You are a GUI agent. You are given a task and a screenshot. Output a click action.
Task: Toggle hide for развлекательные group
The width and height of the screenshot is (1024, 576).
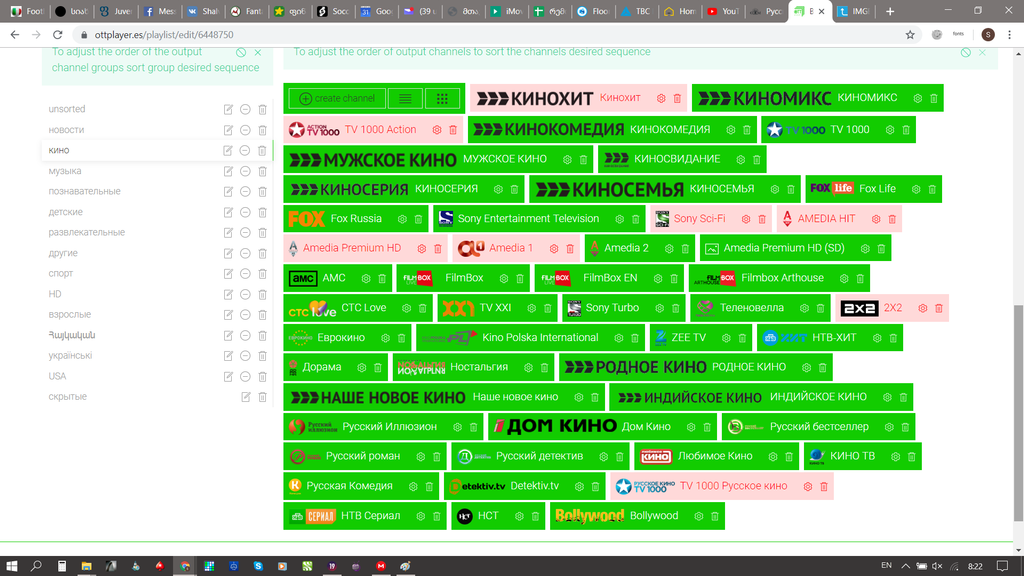(x=245, y=232)
